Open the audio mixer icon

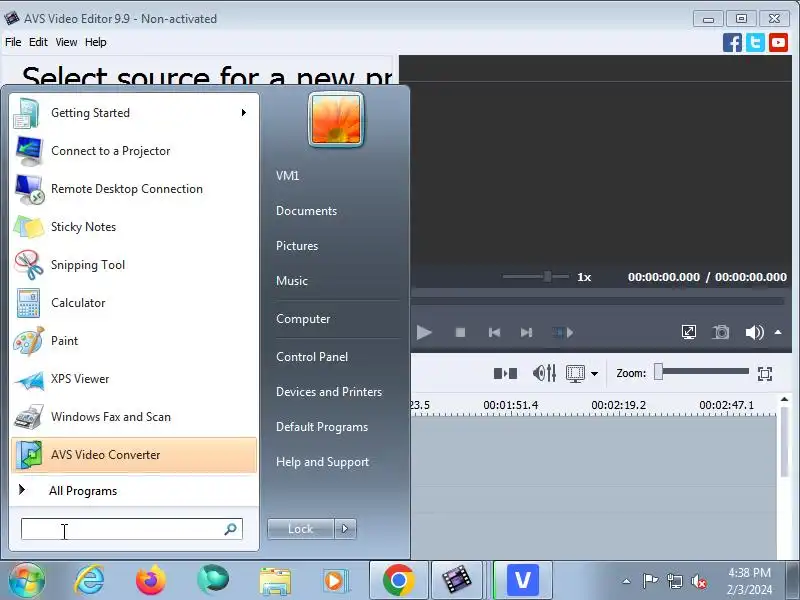tap(544, 373)
